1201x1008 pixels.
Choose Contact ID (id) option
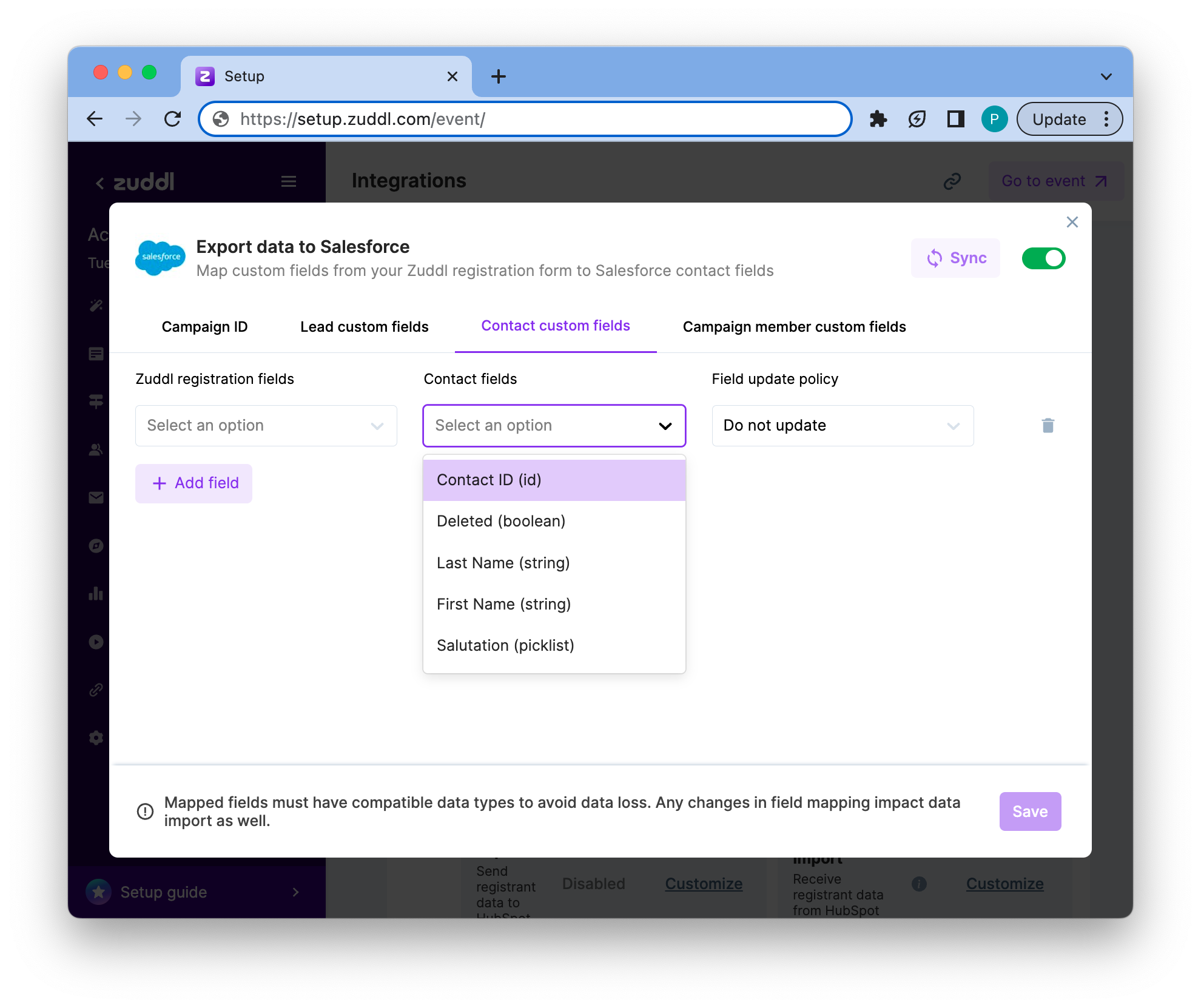pyautogui.click(x=554, y=480)
